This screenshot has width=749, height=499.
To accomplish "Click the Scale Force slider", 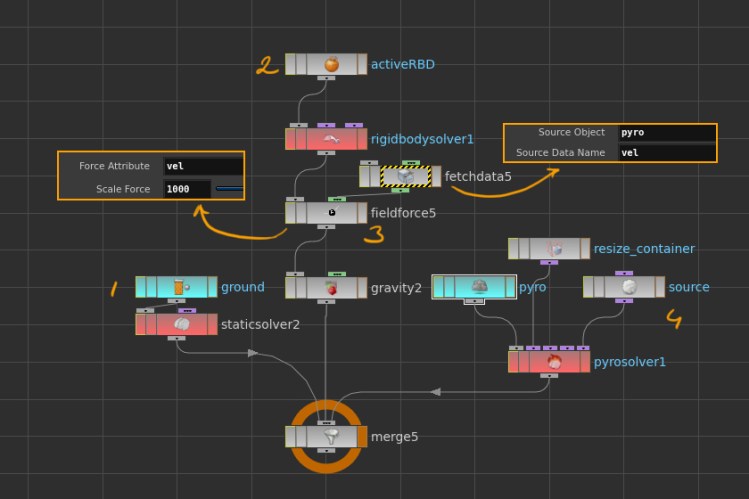I will click(x=229, y=189).
